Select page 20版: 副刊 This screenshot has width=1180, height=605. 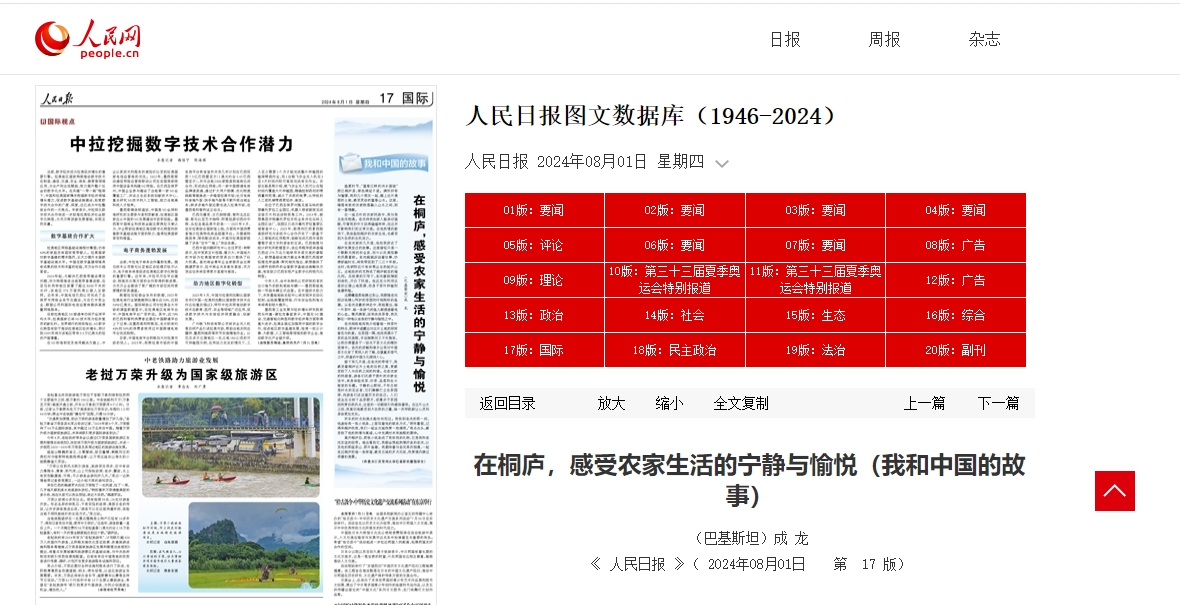pos(956,350)
